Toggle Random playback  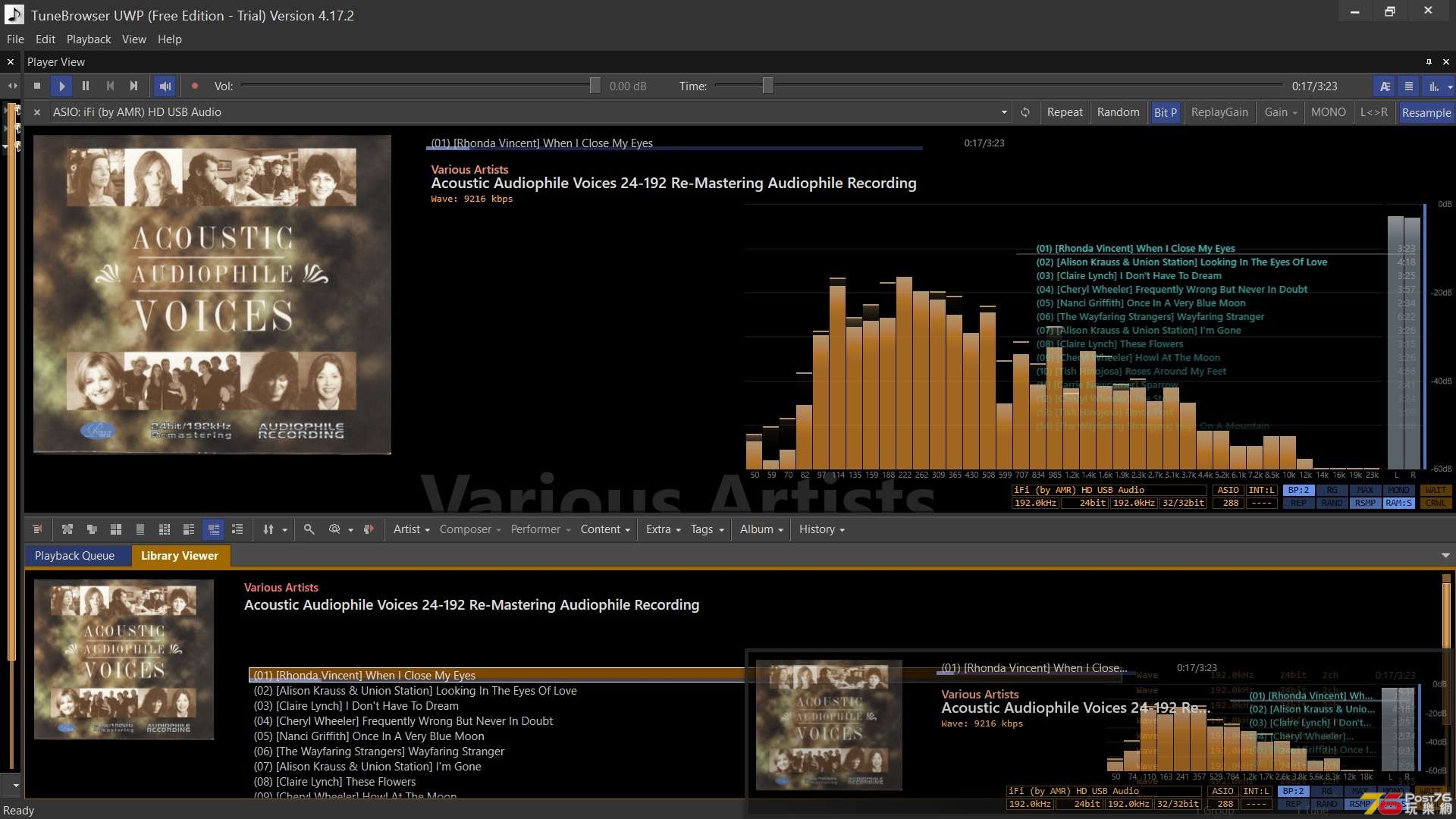pos(1118,112)
